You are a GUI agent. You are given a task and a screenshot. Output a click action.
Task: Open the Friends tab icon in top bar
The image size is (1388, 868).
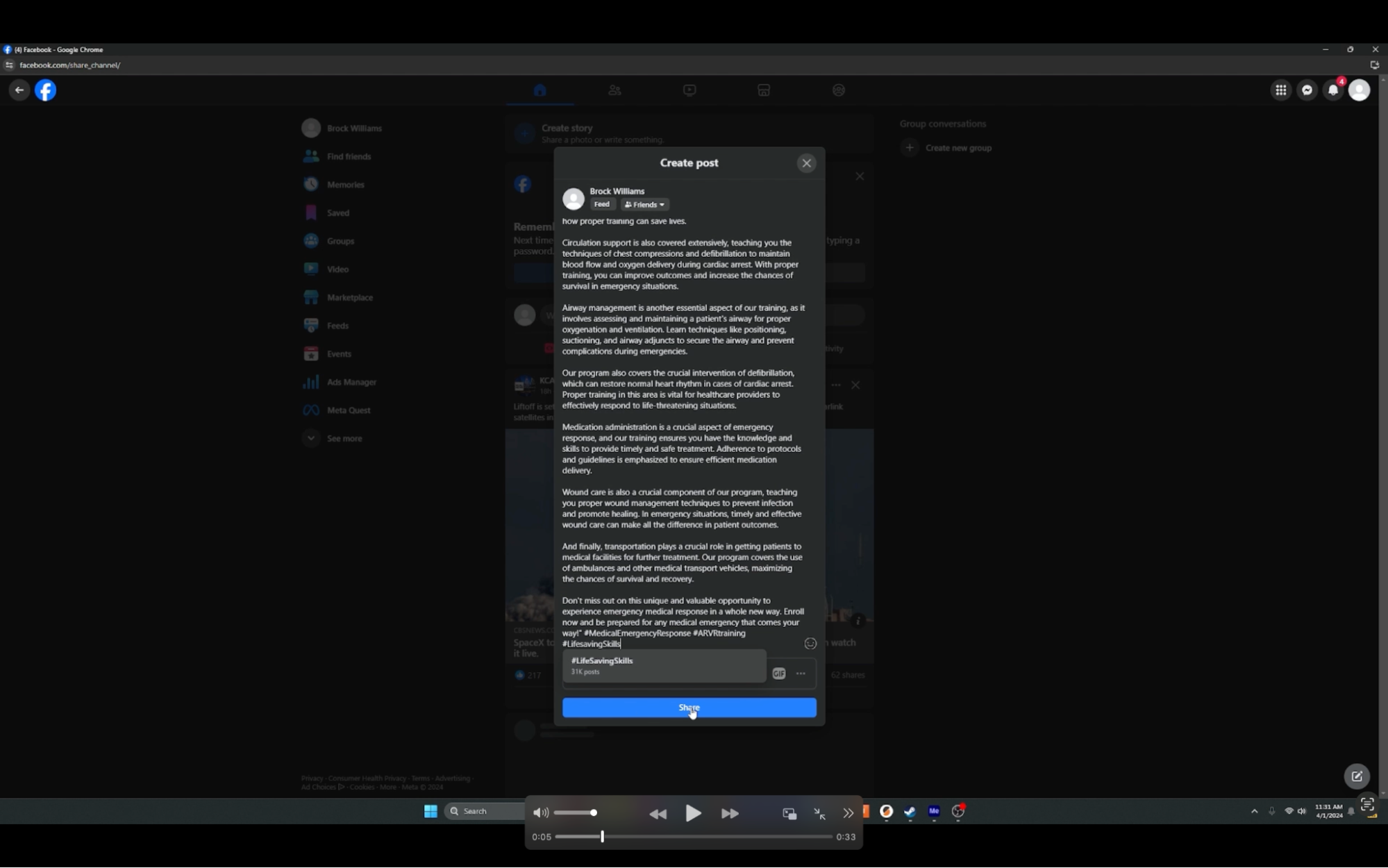point(614,90)
